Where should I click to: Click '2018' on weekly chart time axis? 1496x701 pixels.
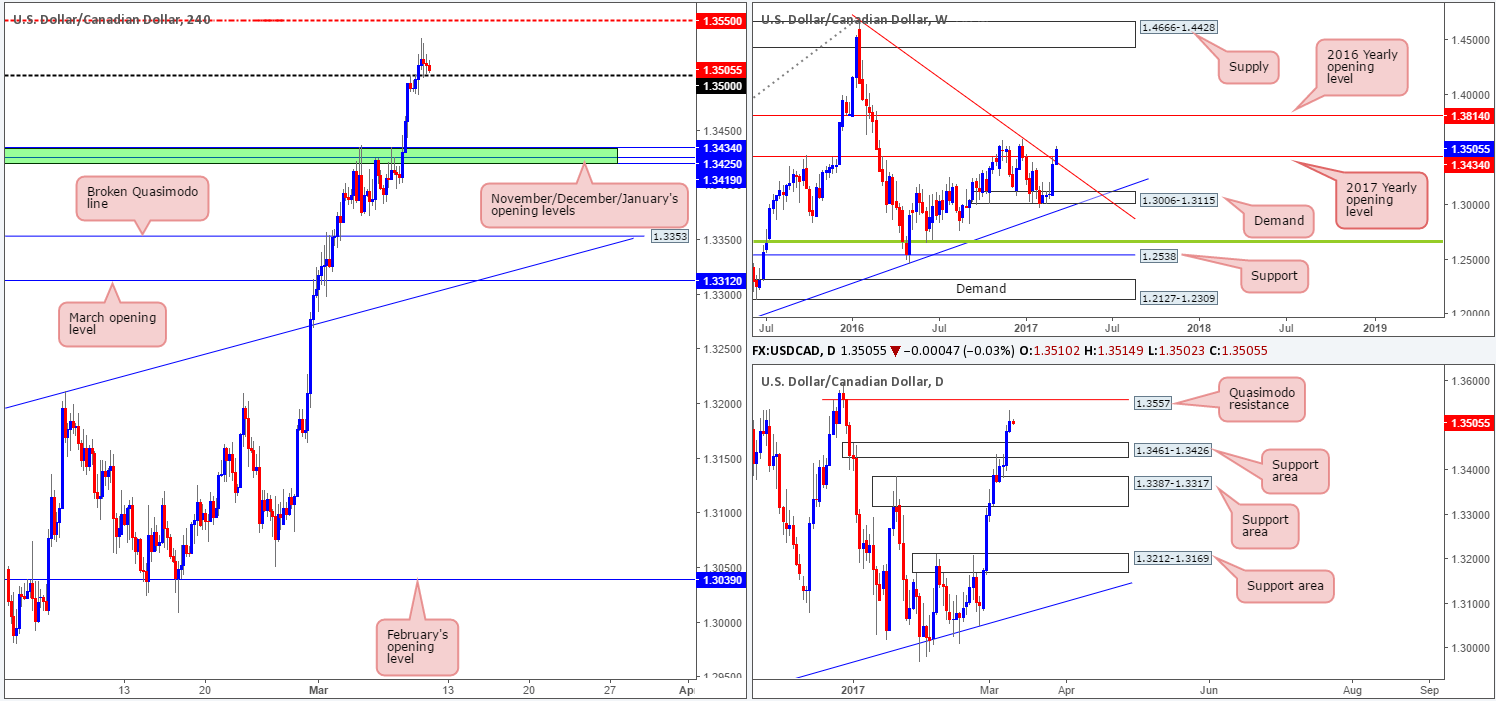coord(1198,327)
